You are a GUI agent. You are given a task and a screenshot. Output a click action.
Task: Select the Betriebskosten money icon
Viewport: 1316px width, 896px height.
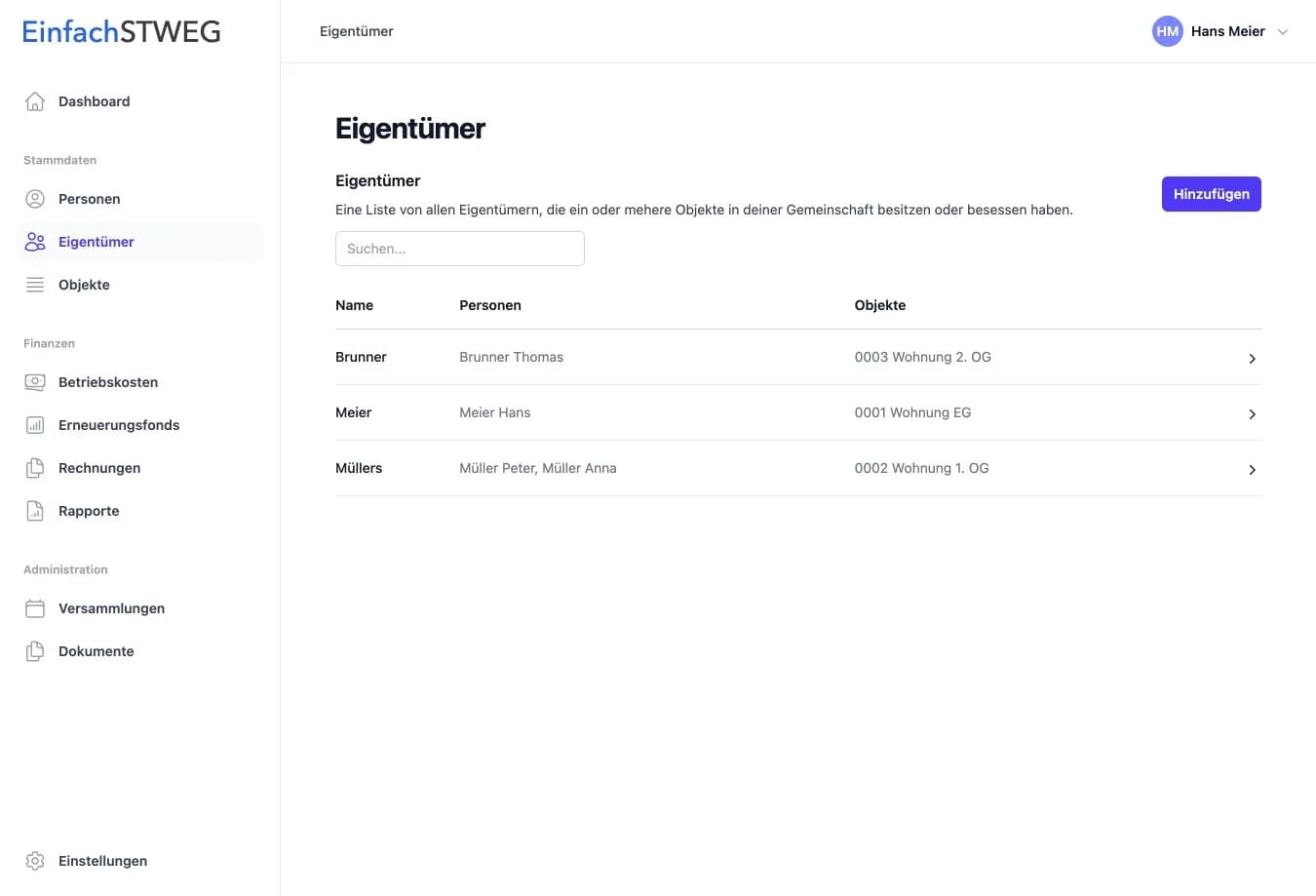pyautogui.click(x=35, y=382)
